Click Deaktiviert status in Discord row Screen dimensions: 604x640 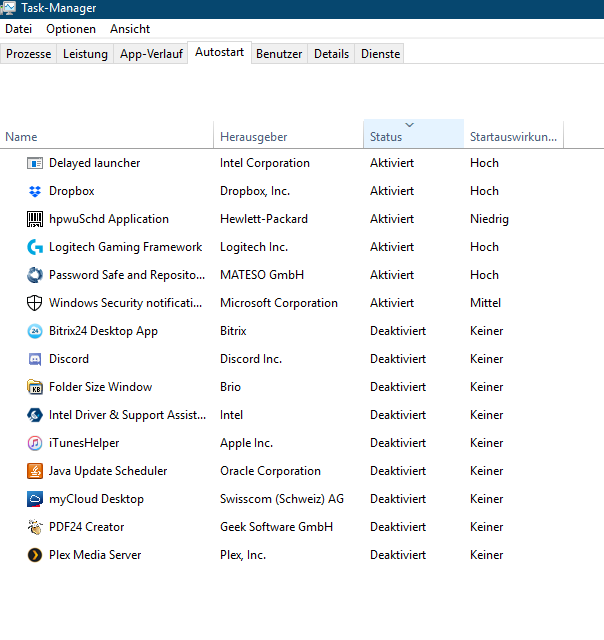(x=398, y=359)
